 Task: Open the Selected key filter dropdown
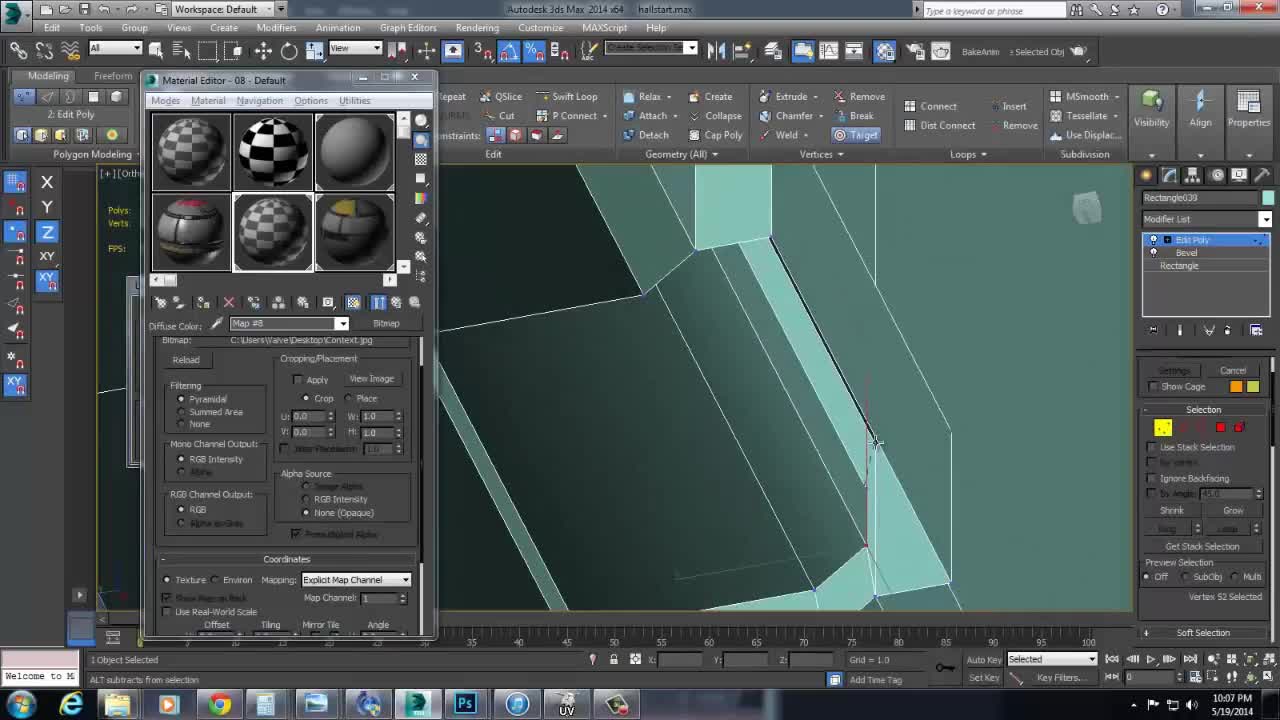pos(1052,659)
